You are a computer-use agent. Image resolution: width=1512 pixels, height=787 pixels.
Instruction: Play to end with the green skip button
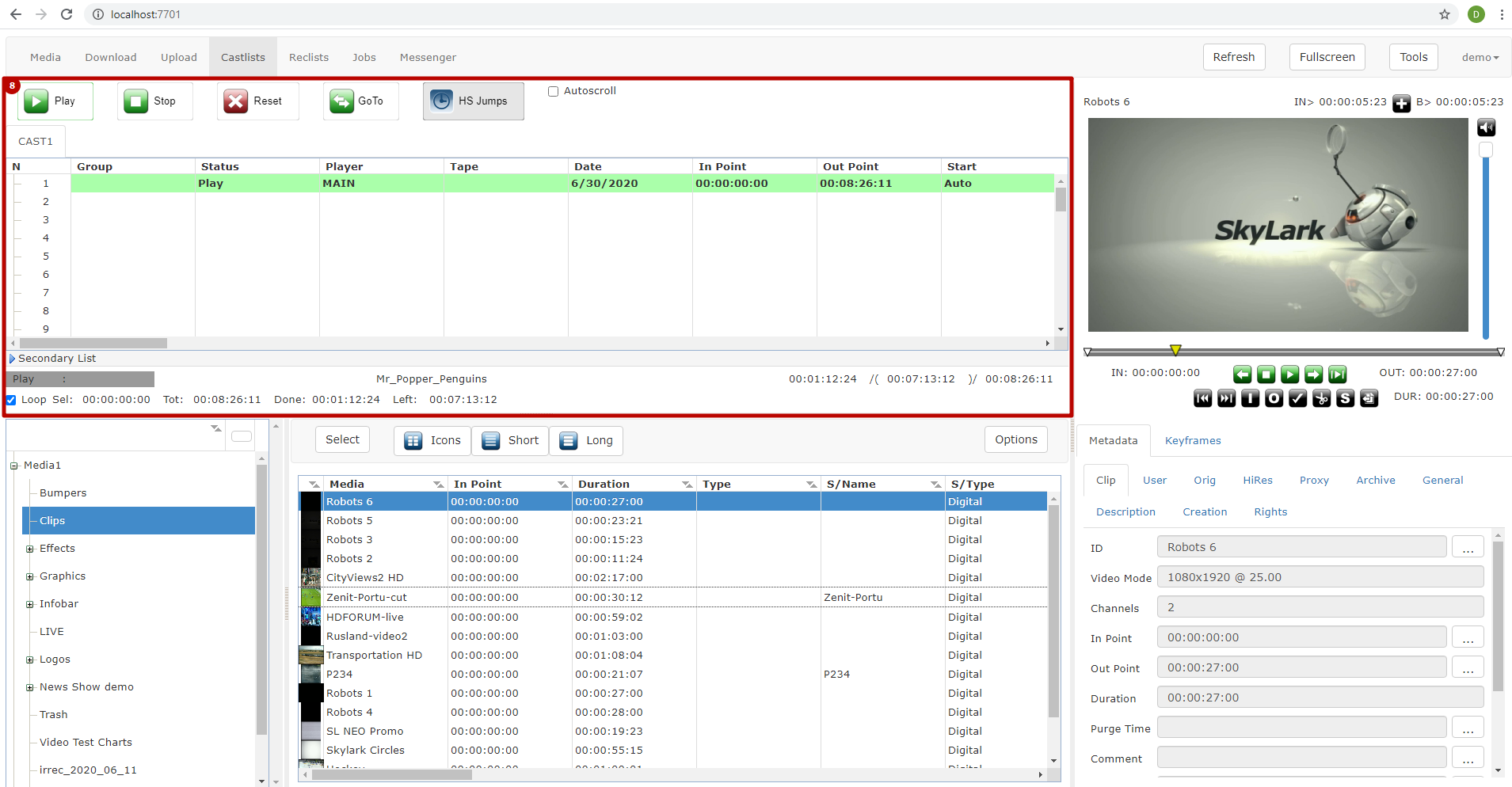pyautogui.click(x=1338, y=374)
